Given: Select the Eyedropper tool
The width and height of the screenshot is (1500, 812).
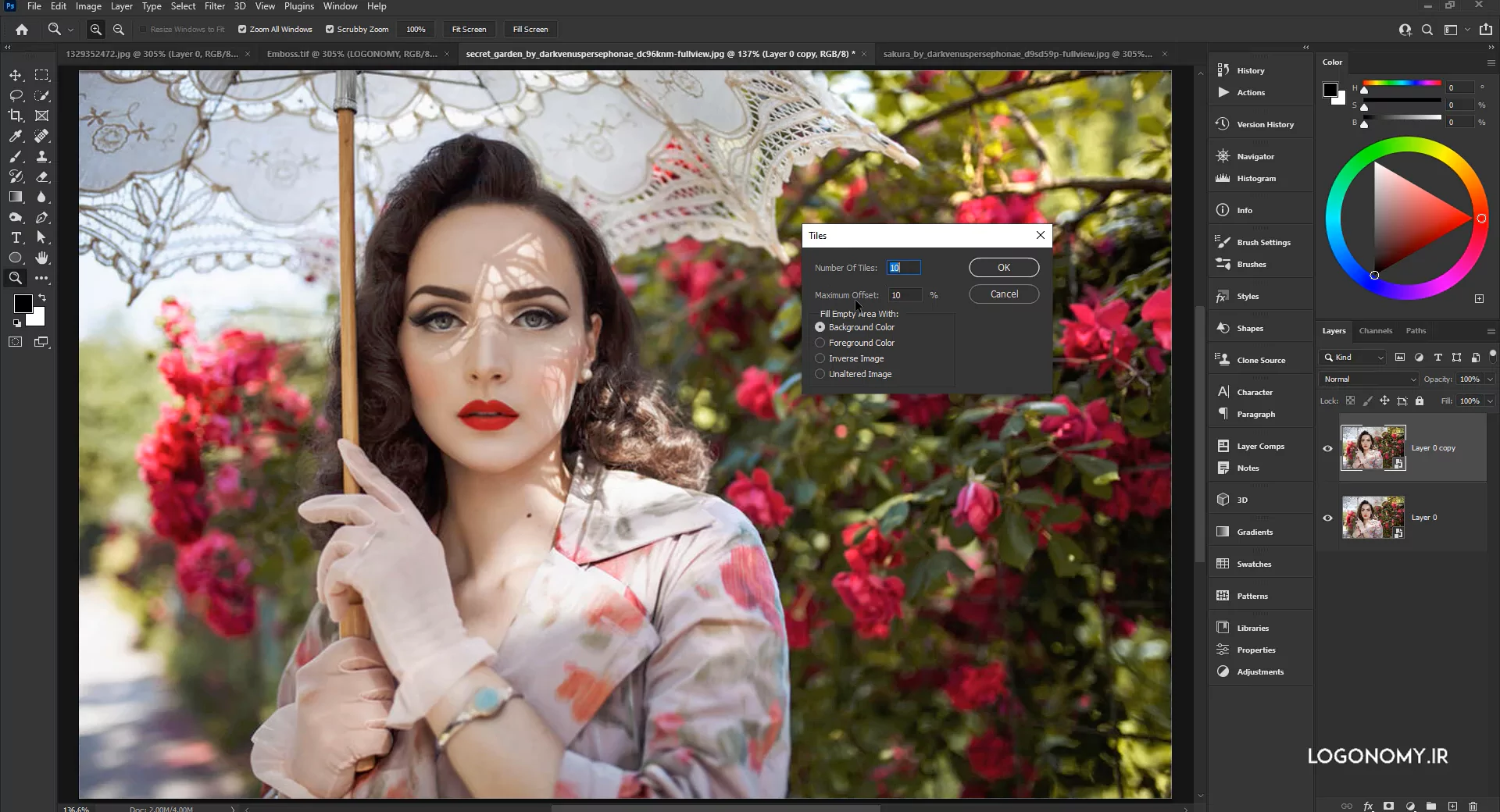Looking at the screenshot, I should [x=16, y=136].
